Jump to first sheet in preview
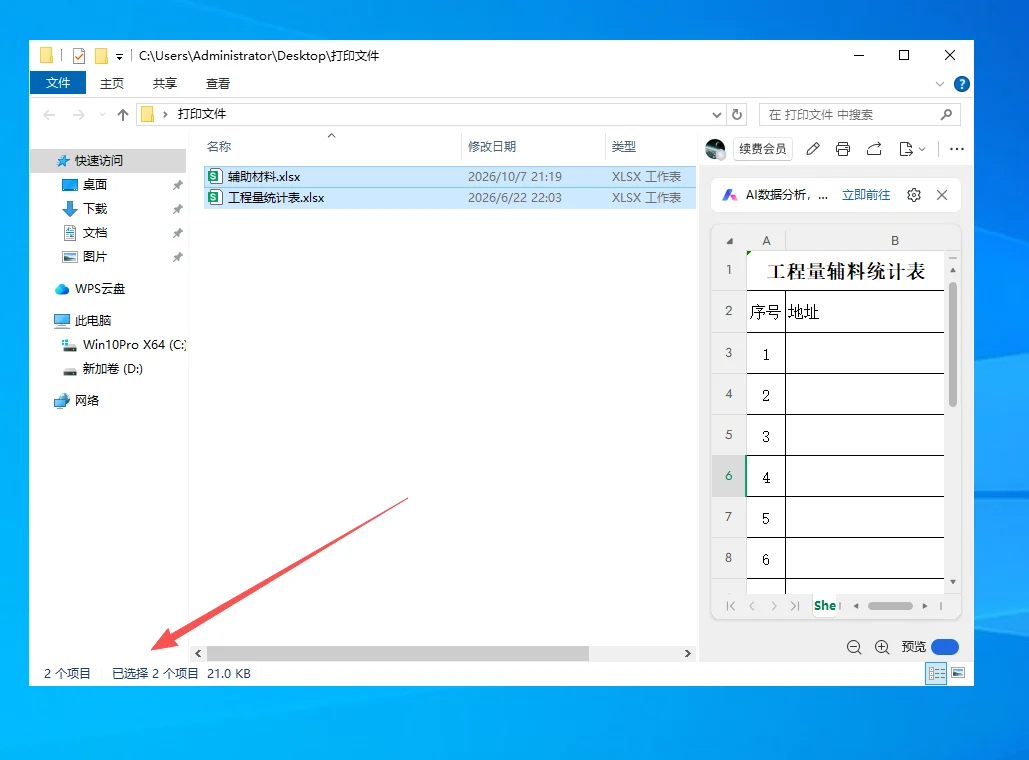This screenshot has height=760, width=1029. (730, 606)
